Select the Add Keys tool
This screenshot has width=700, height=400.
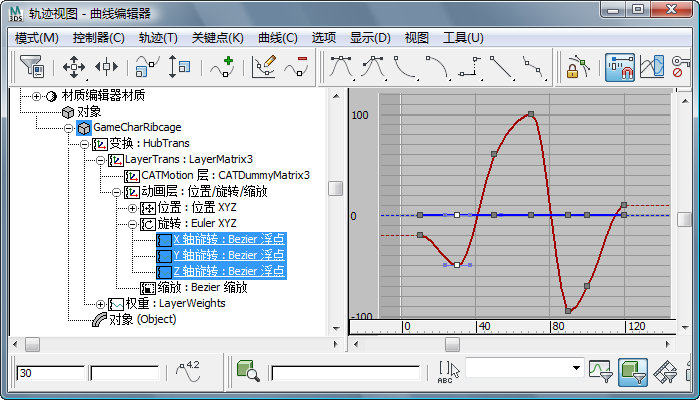click(222, 67)
